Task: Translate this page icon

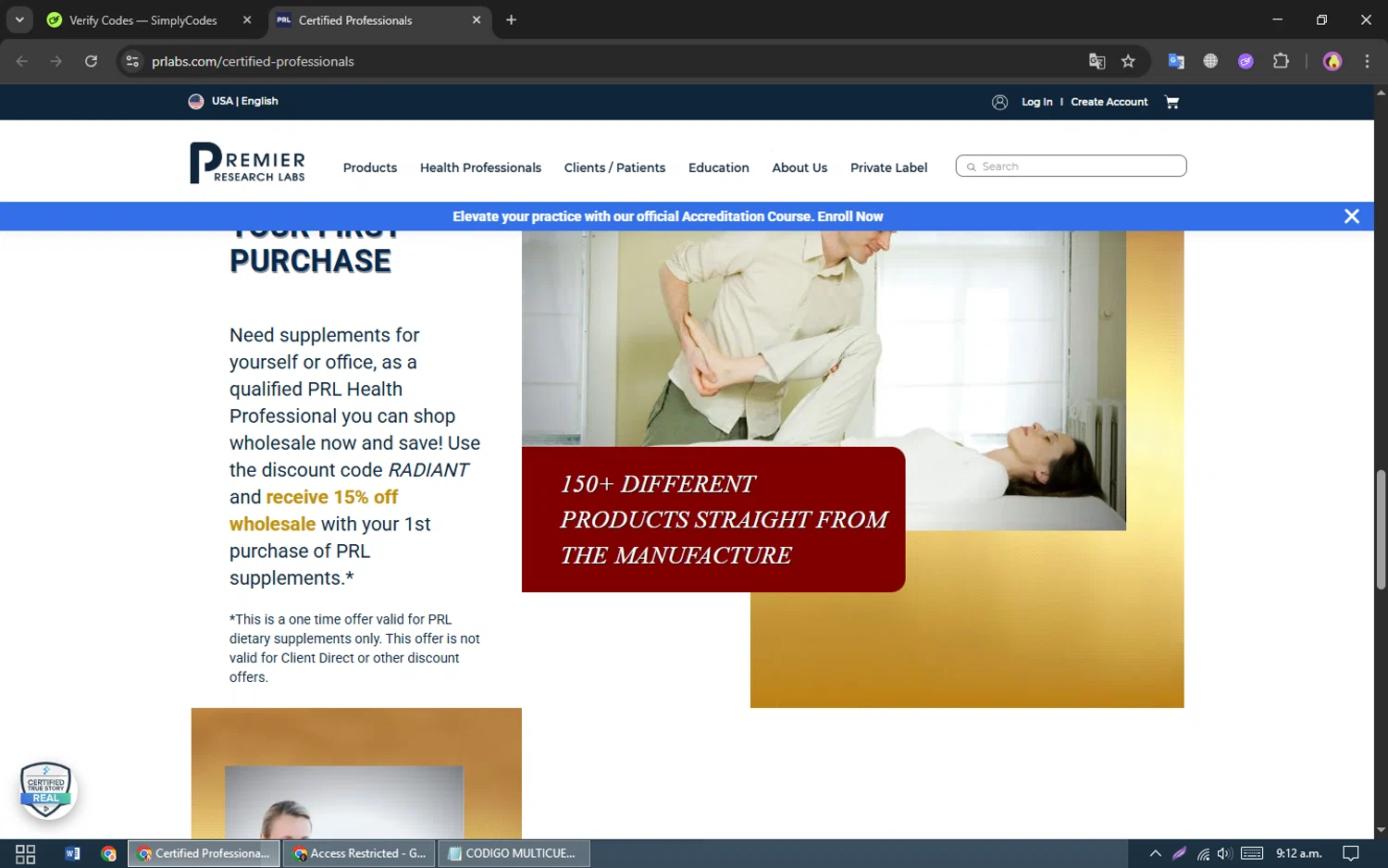Action: pyautogui.click(x=1097, y=61)
